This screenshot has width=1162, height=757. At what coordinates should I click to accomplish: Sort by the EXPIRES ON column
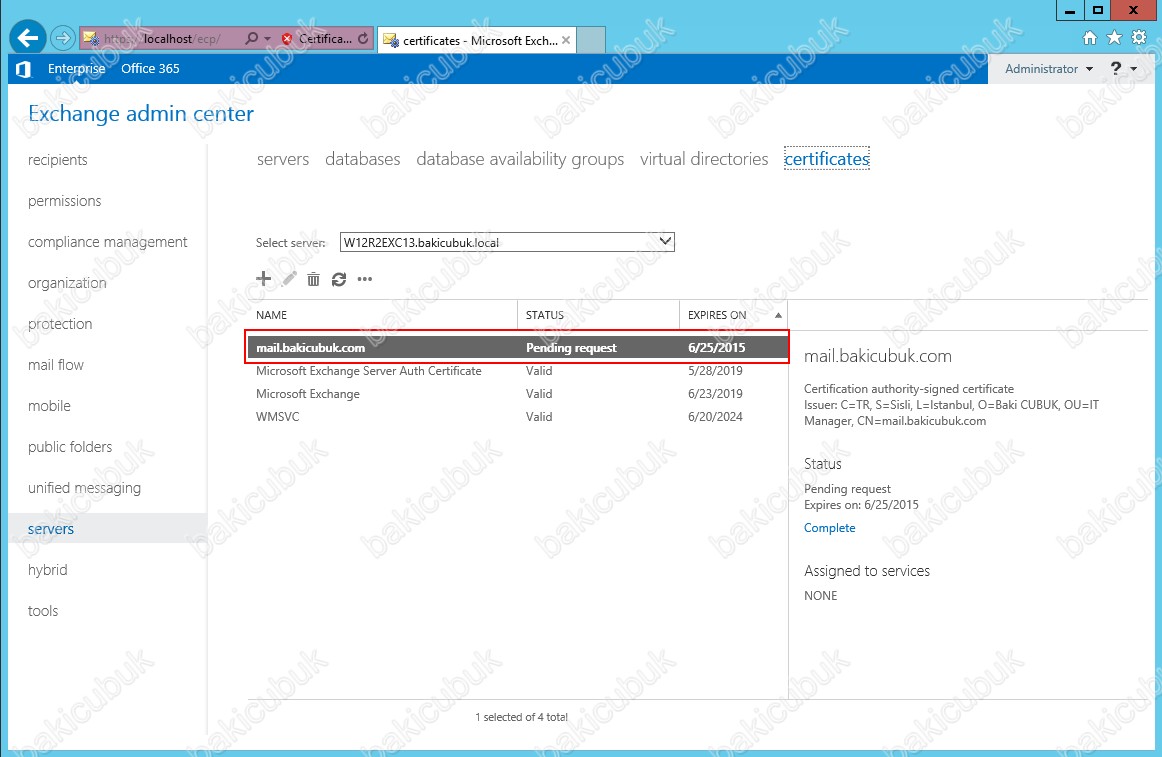point(733,315)
